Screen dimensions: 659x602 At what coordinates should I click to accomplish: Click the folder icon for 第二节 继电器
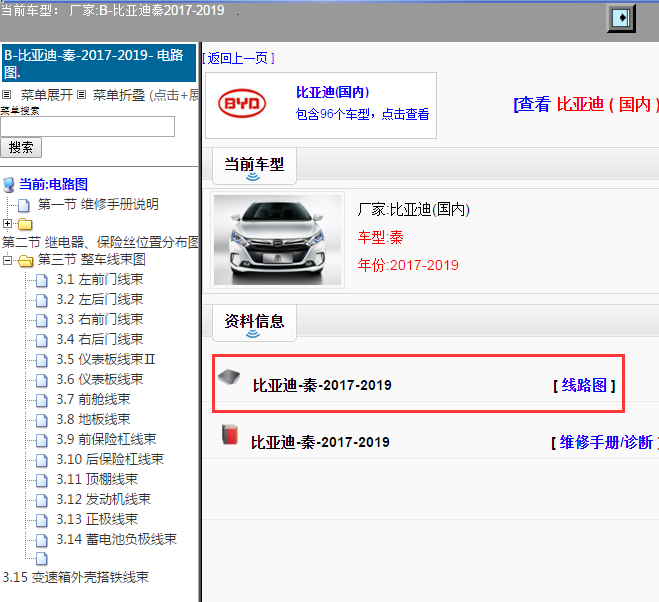tap(25, 224)
